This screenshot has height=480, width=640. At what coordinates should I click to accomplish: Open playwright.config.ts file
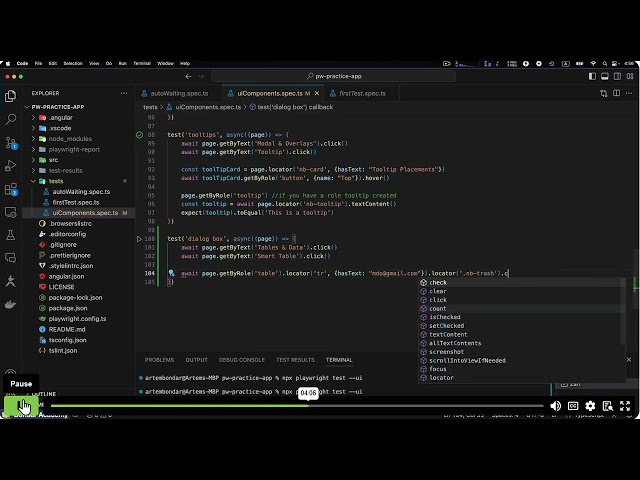click(x=77, y=319)
